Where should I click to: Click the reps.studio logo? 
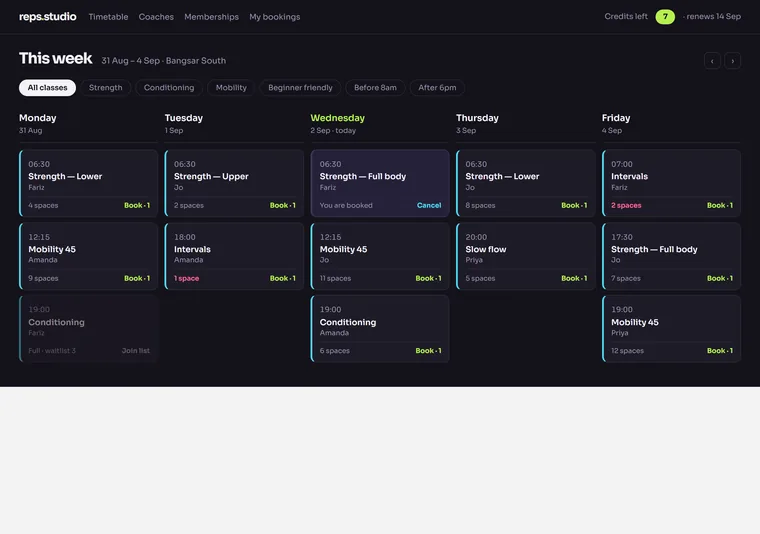click(48, 16)
